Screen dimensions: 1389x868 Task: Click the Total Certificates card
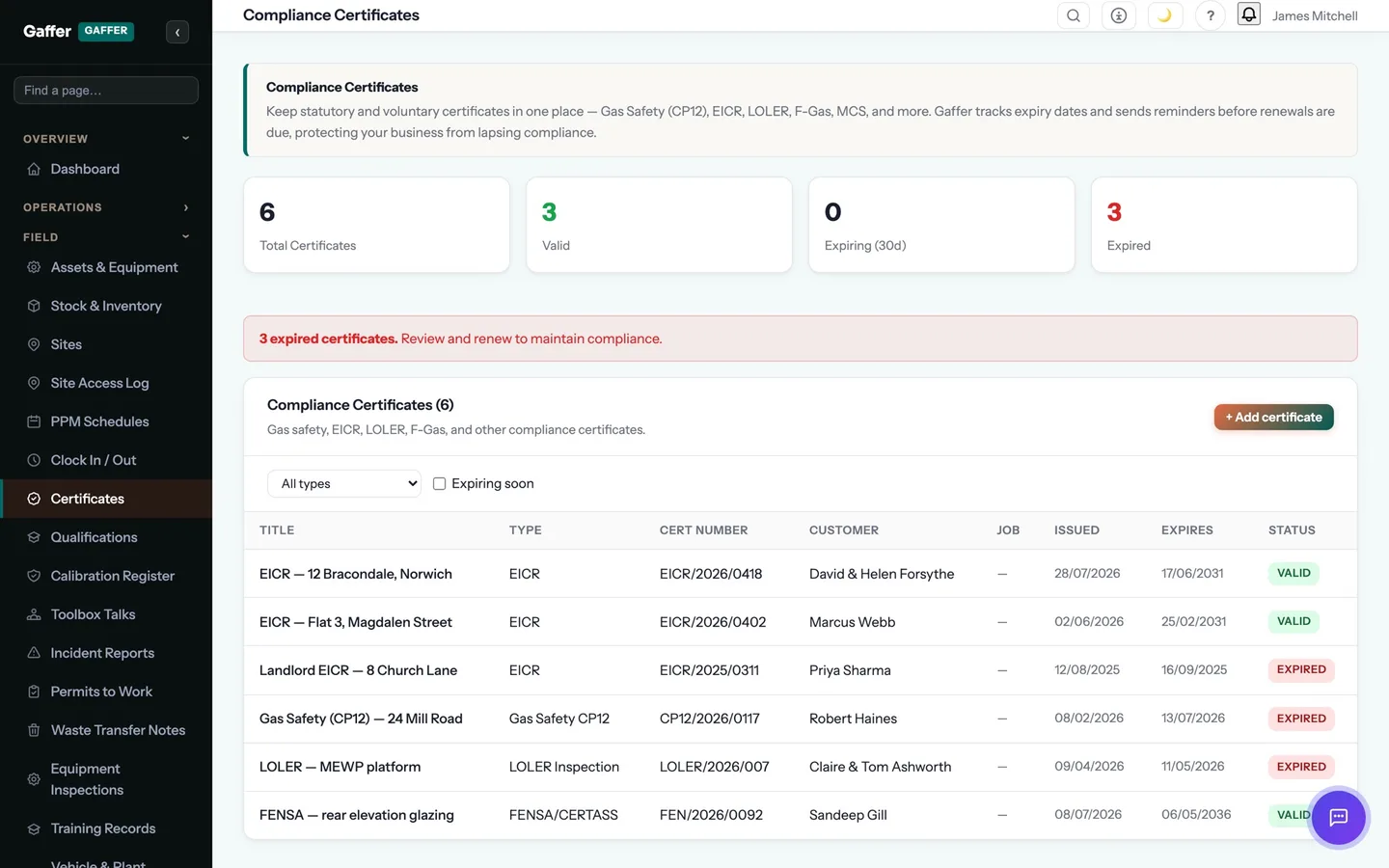[376, 225]
